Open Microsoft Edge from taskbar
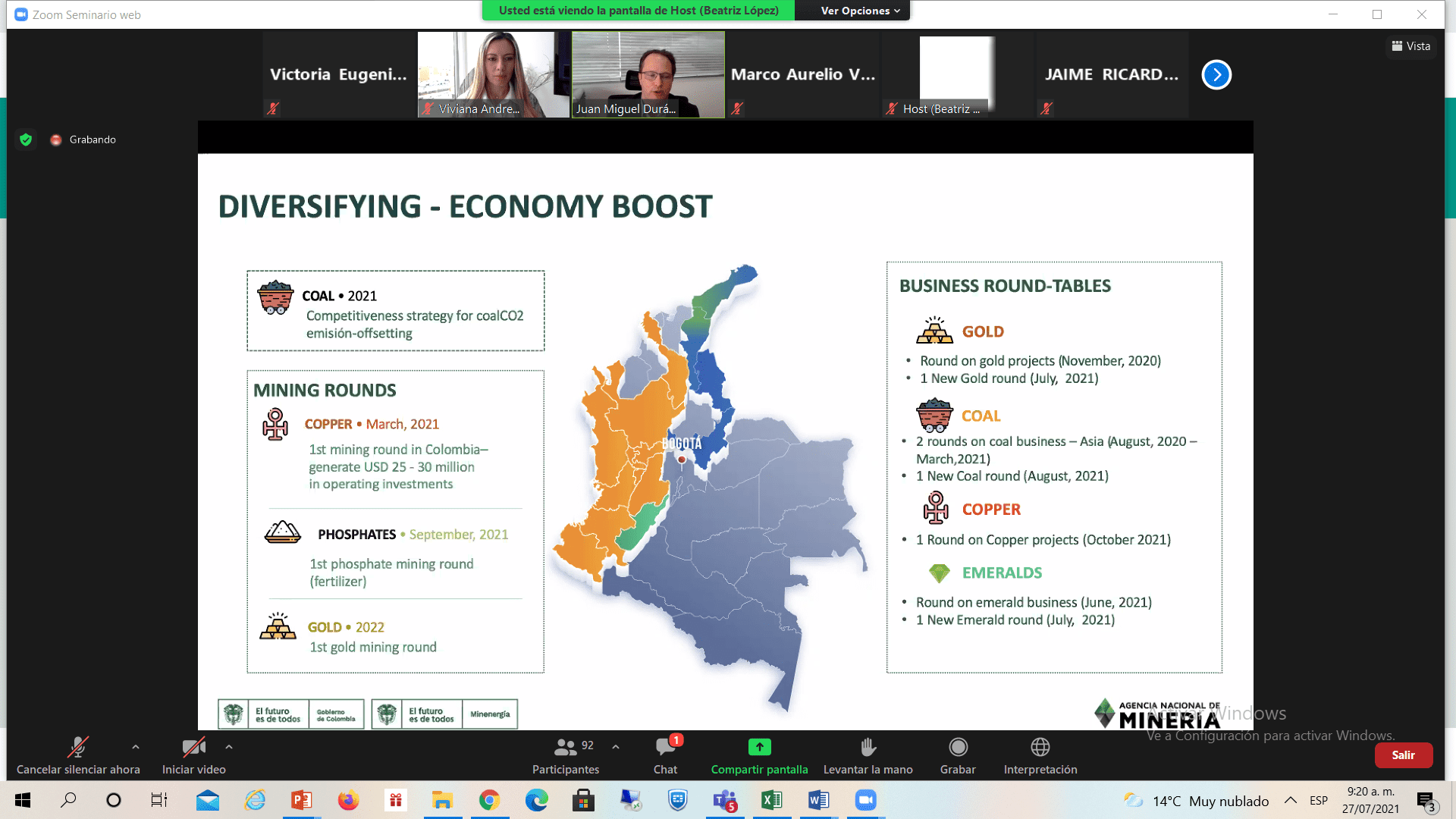 tap(536, 800)
